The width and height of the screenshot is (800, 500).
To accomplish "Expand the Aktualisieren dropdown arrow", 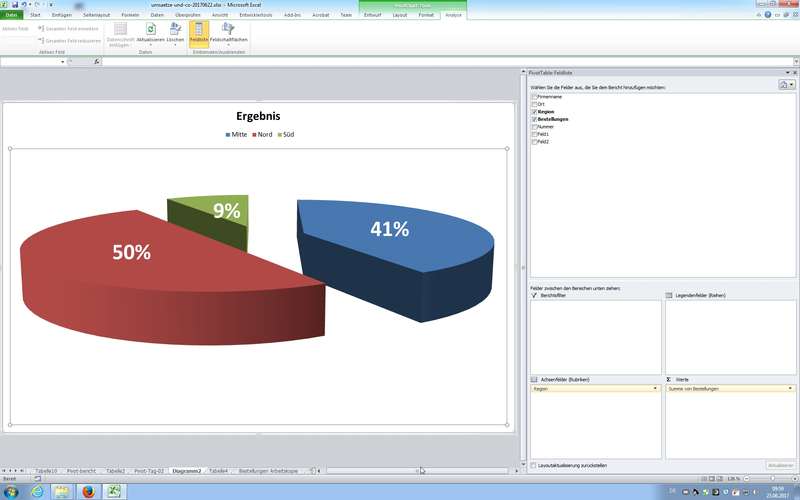I will 151,45.
